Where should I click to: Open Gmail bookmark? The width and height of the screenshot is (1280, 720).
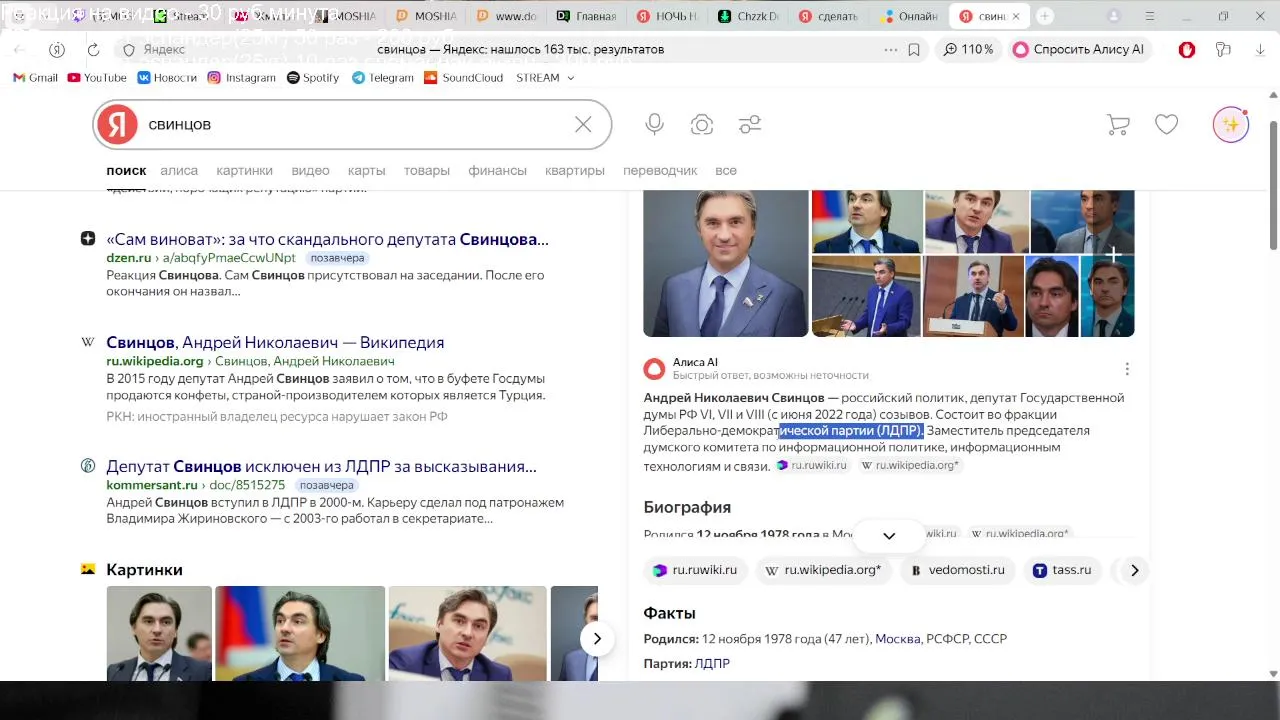coord(35,77)
